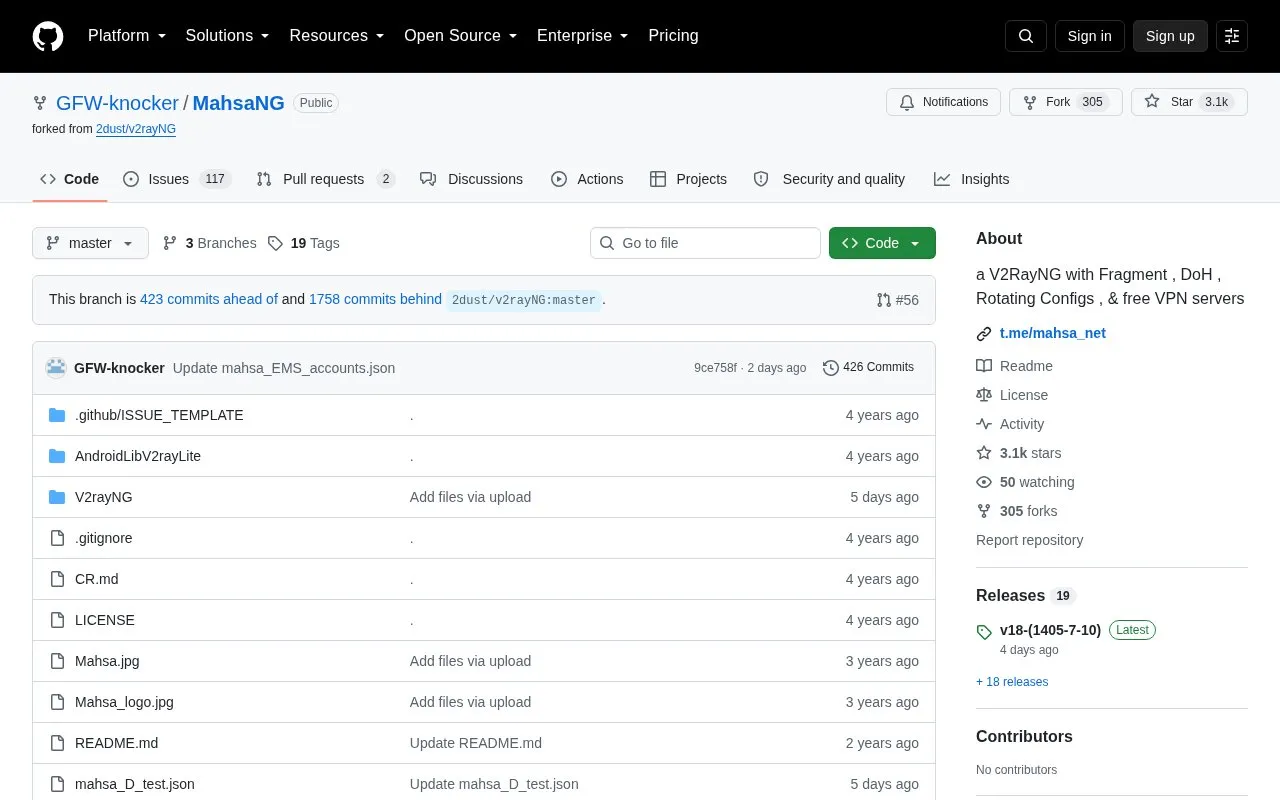Open the mahsa_D_test.json file
This screenshot has height=800, width=1280.
[135, 784]
